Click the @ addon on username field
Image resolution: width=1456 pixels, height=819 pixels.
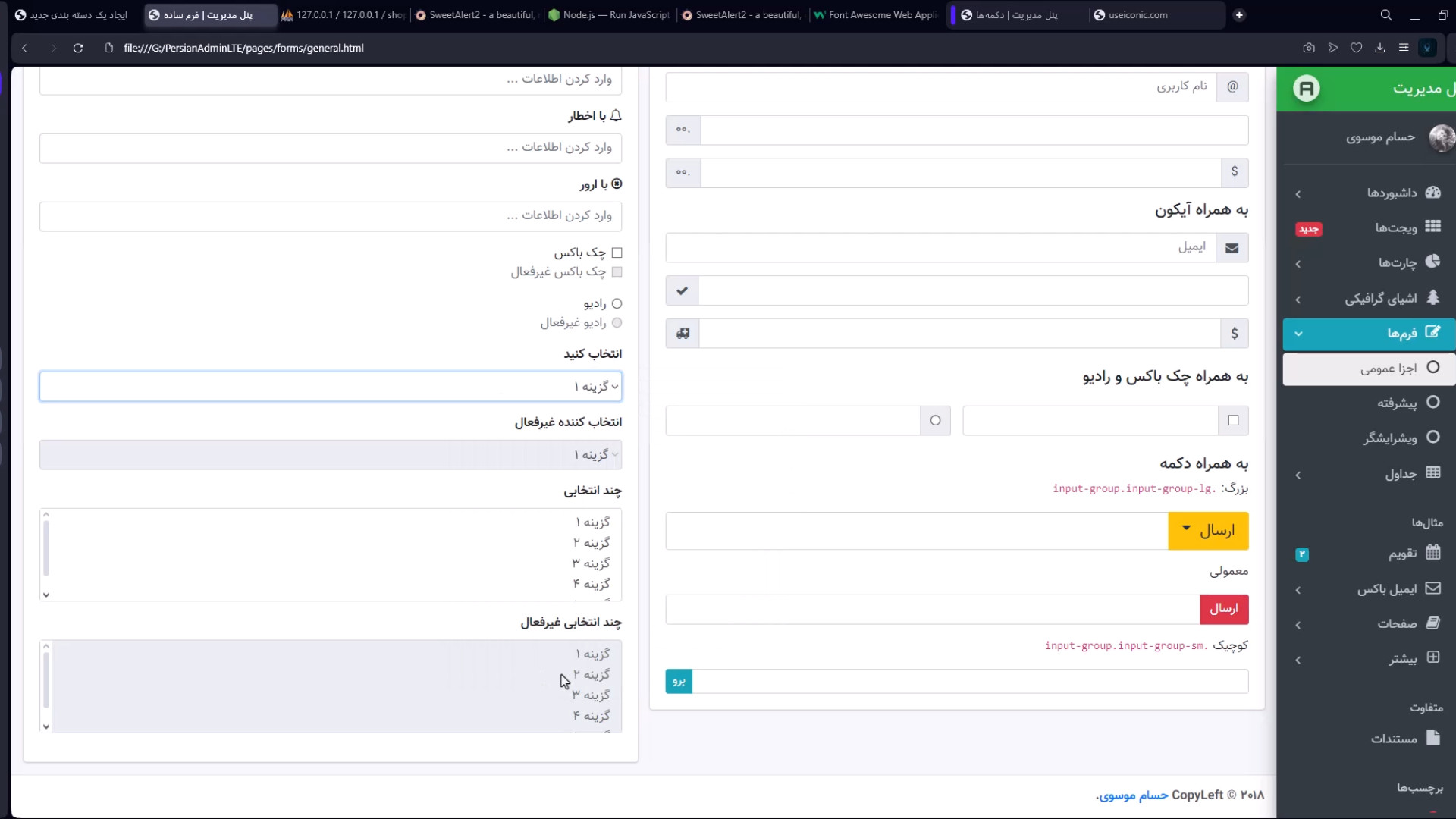click(x=1232, y=87)
